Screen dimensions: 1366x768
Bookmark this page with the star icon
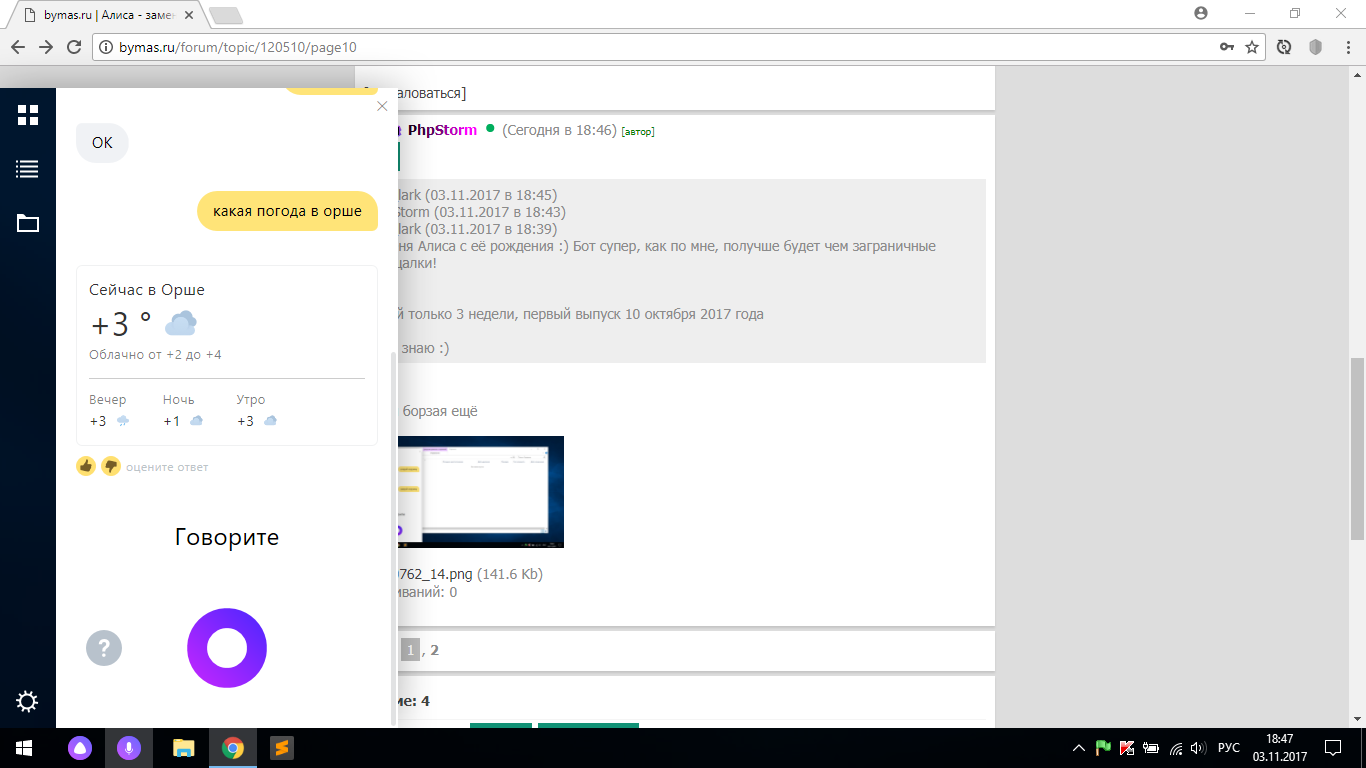click(x=1252, y=47)
